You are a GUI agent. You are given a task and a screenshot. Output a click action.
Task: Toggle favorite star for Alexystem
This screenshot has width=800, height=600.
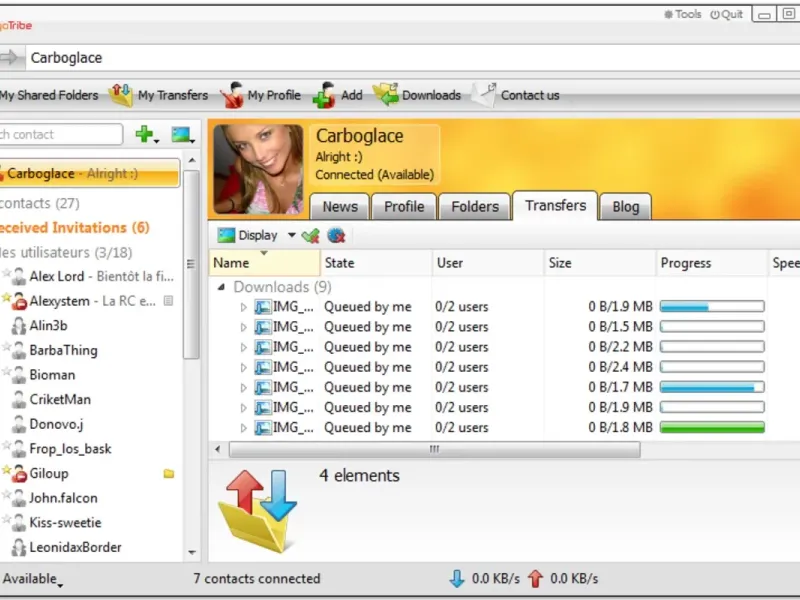click(x=6, y=296)
